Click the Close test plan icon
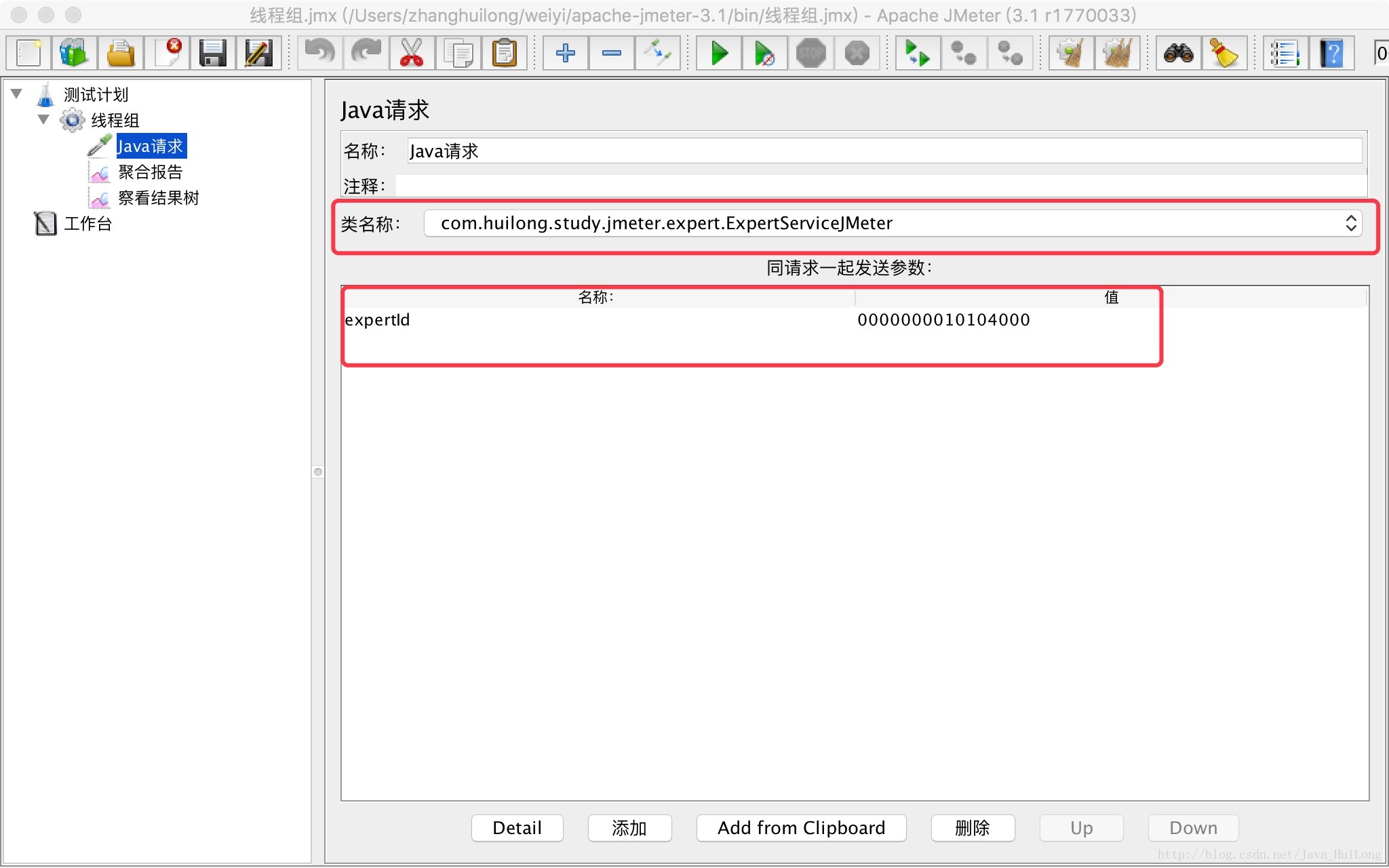The height and width of the screenshot is (868, 1389). [x=167, y=53]
